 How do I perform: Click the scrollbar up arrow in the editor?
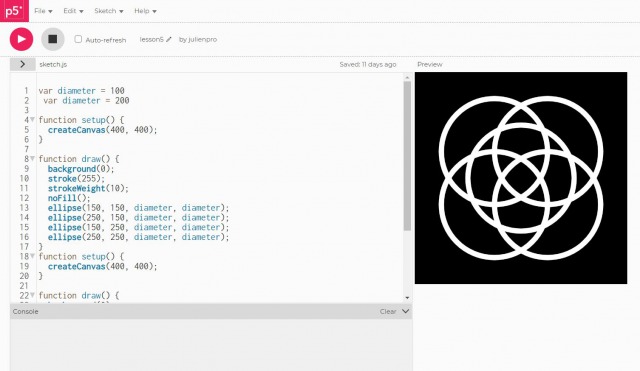tap(407, 77)
